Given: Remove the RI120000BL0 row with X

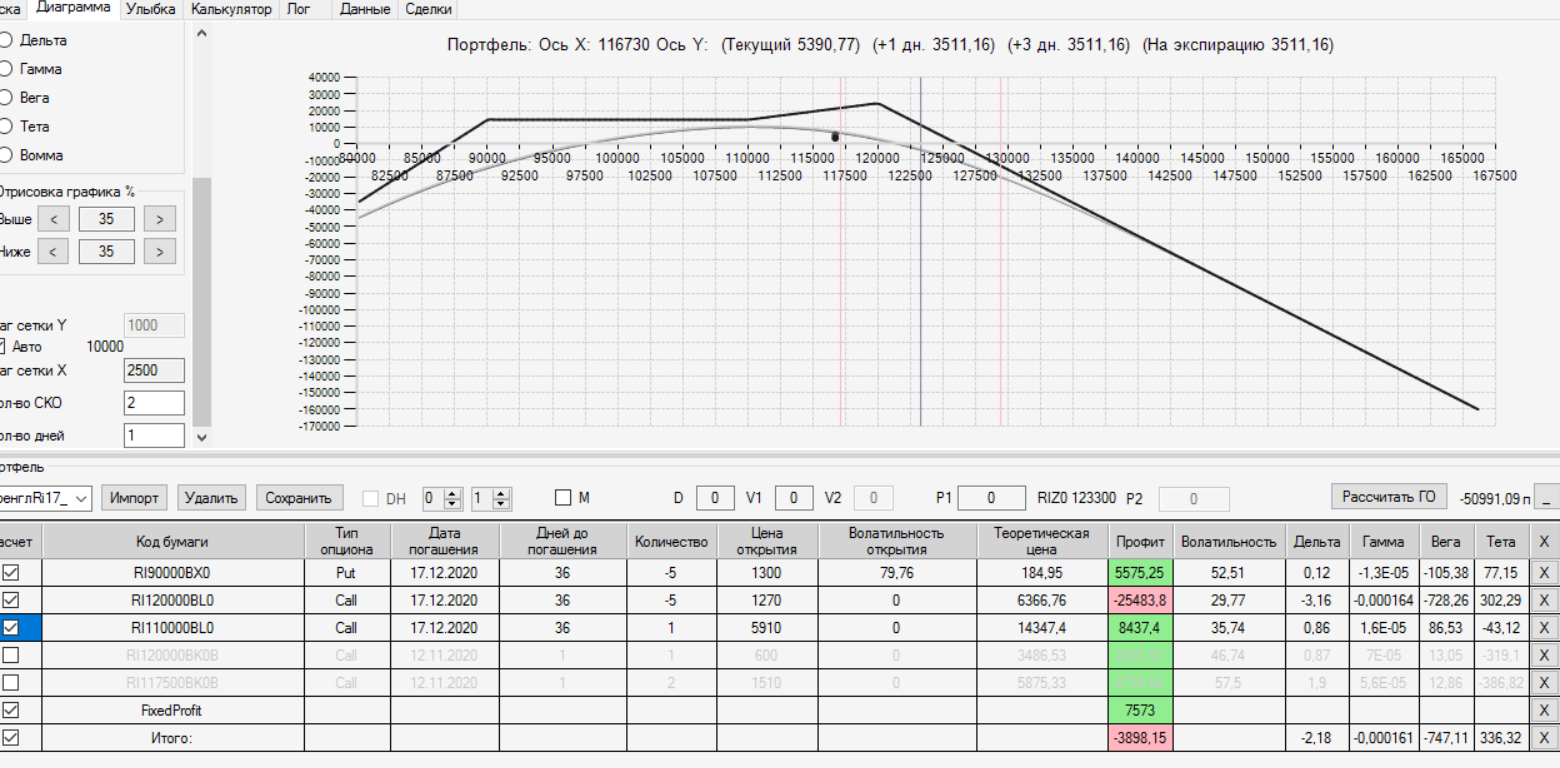Looking at the screenshot, I should coord(1545,601).
